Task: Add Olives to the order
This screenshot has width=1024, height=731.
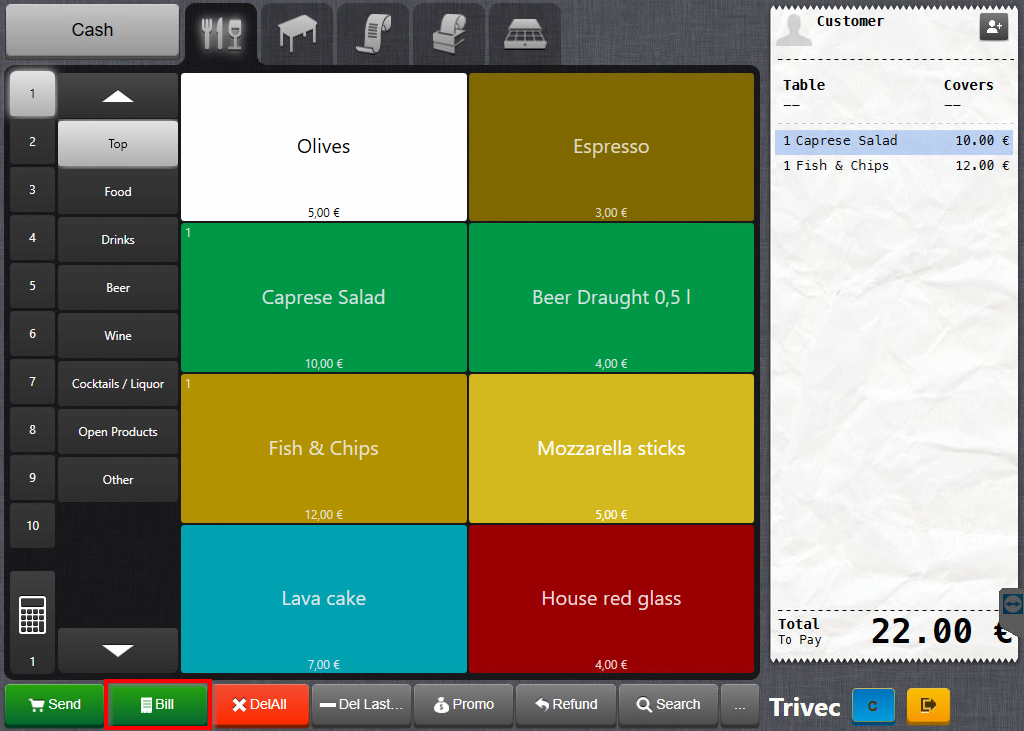Action: pyautogui.click(x=324, y=147)
